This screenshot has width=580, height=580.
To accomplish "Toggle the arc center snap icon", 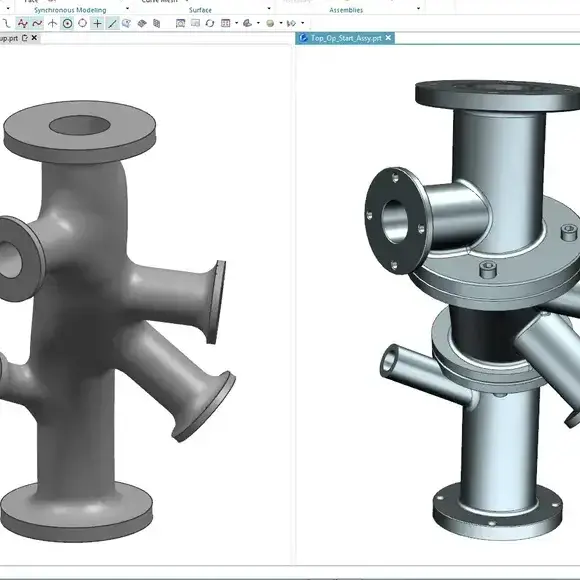I will pos(67,24).
